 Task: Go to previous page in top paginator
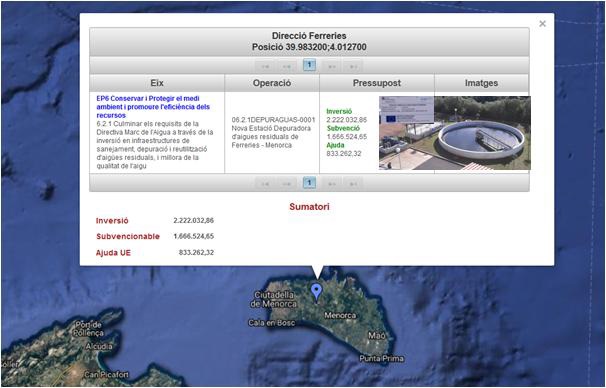[x=287, y=66]
